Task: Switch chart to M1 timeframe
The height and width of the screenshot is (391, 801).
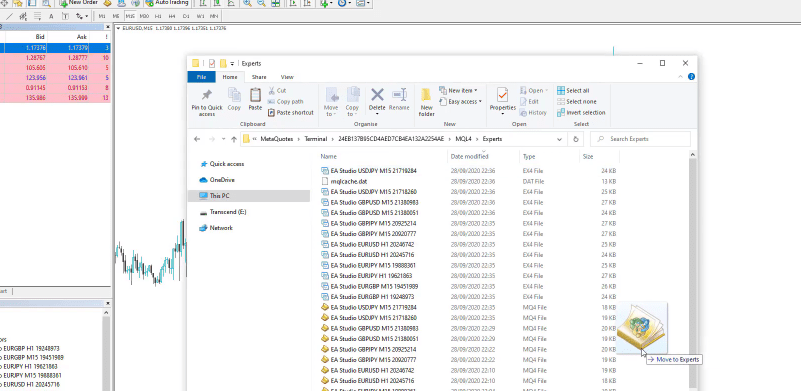Action: click(102, 16)
